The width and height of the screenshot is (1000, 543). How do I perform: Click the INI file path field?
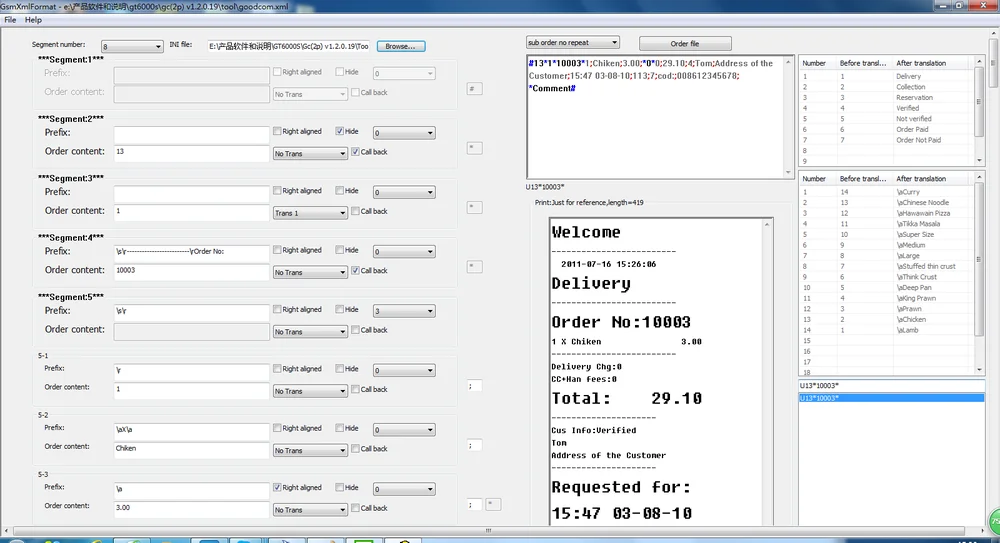click(x=288, y=46)
